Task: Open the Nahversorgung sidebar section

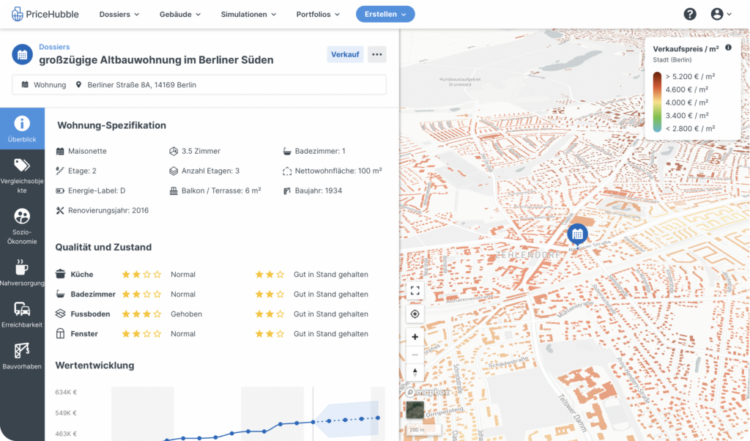Action: (x=21, y=274)
